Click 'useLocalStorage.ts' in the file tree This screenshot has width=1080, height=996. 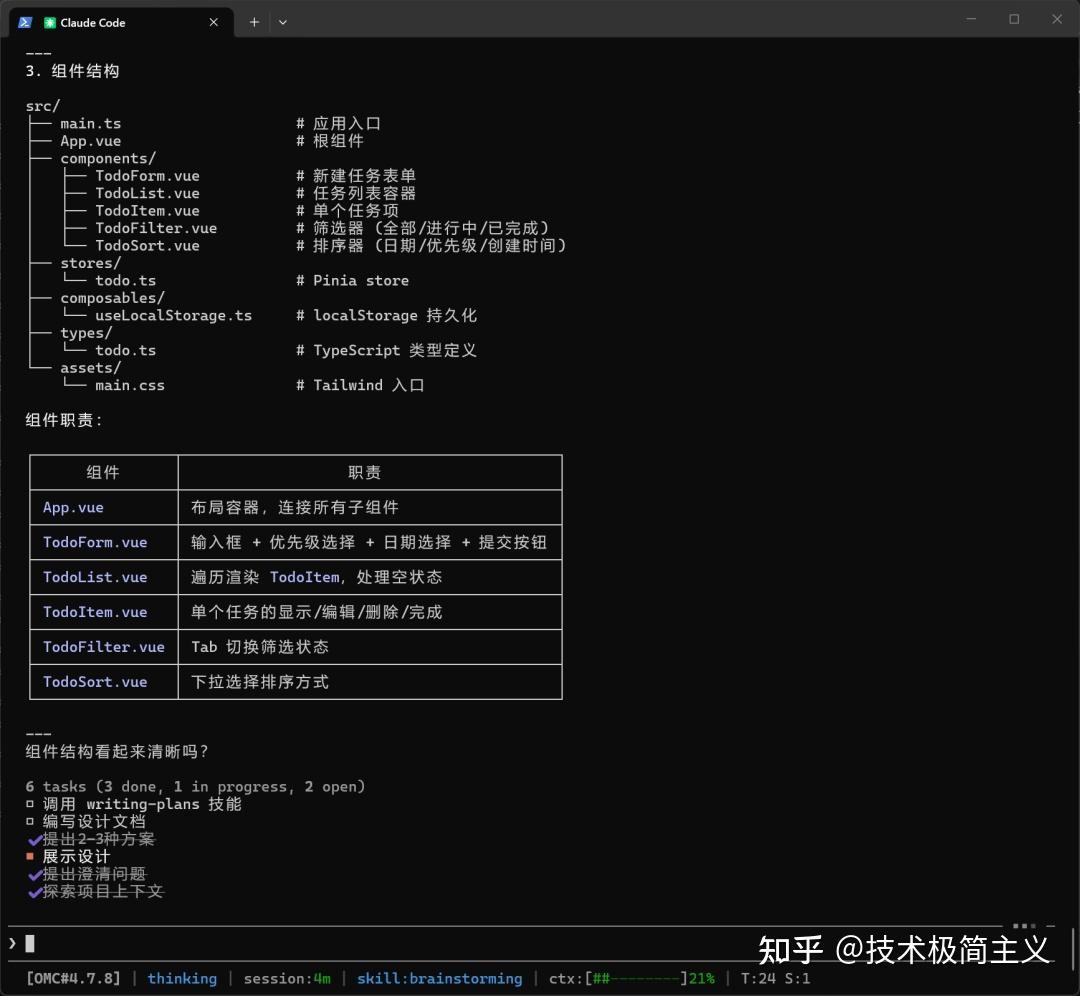[x=174, y=315]
